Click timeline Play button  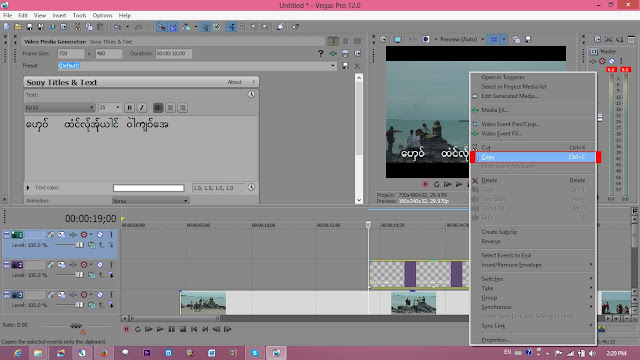tap(160, 329)
